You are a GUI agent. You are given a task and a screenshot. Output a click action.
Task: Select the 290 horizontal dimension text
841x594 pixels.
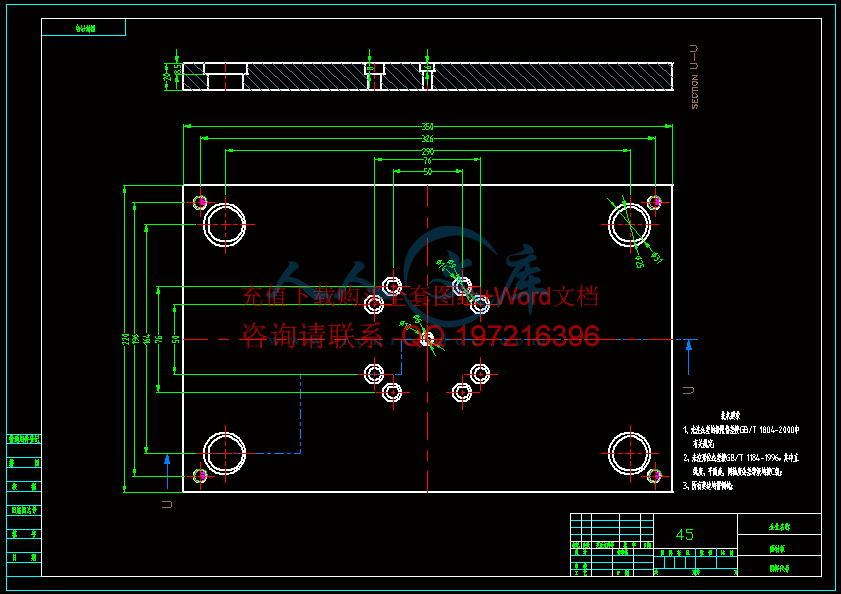pos(427,152)
